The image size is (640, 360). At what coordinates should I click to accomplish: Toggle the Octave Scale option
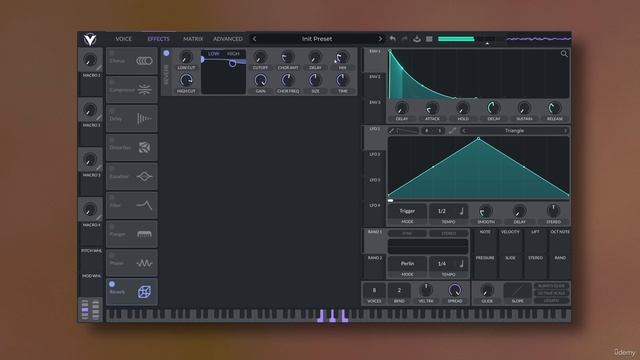551,293
